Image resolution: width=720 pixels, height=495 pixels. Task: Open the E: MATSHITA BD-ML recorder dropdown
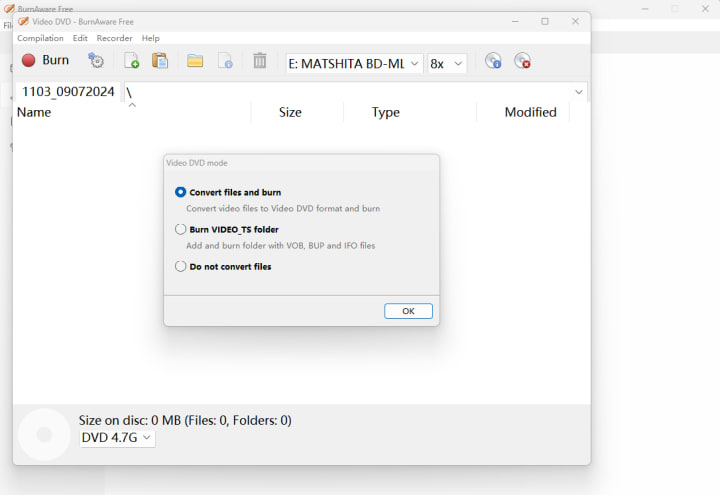pos(354,63)
